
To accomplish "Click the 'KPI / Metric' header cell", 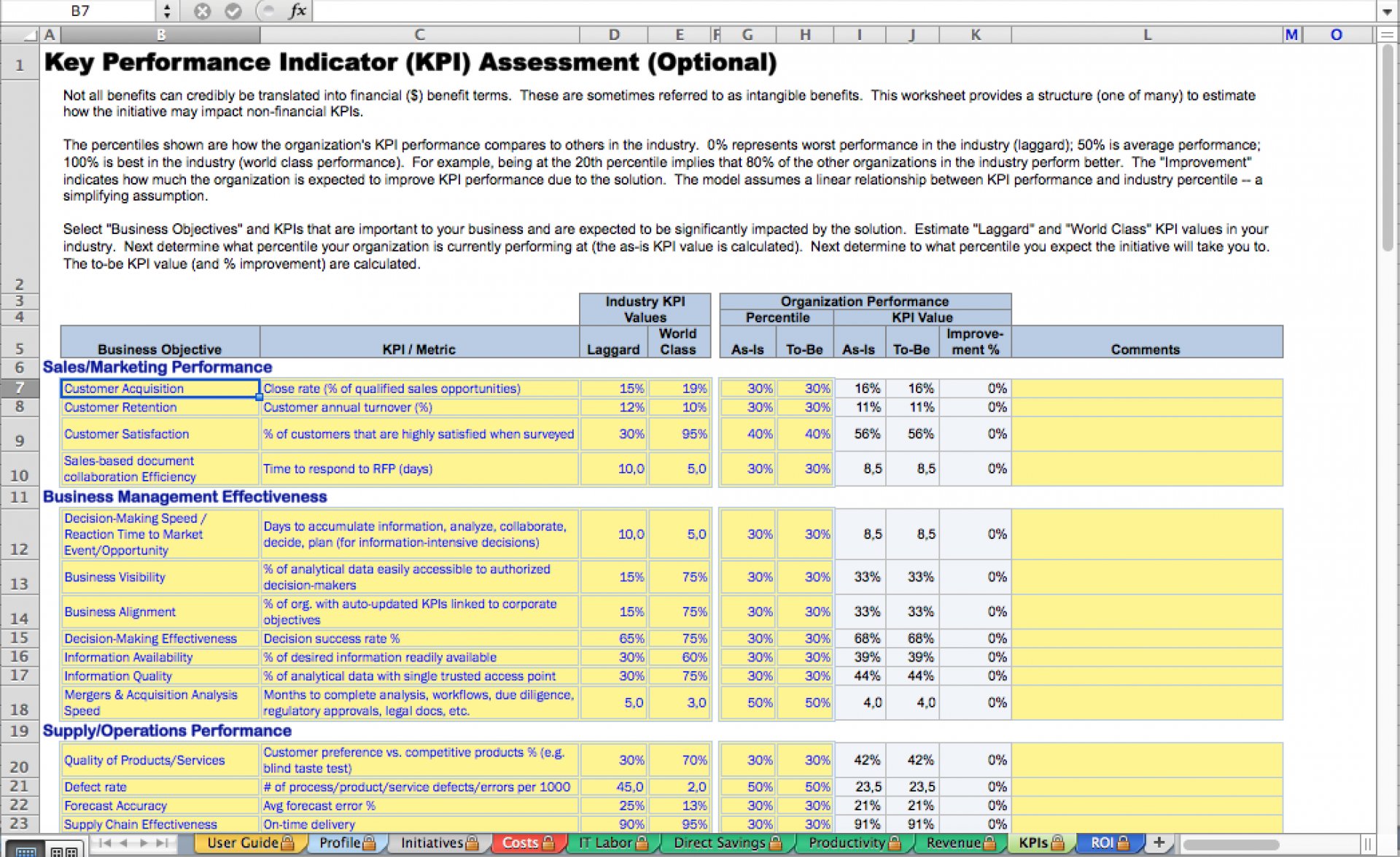I will [419, 341].
